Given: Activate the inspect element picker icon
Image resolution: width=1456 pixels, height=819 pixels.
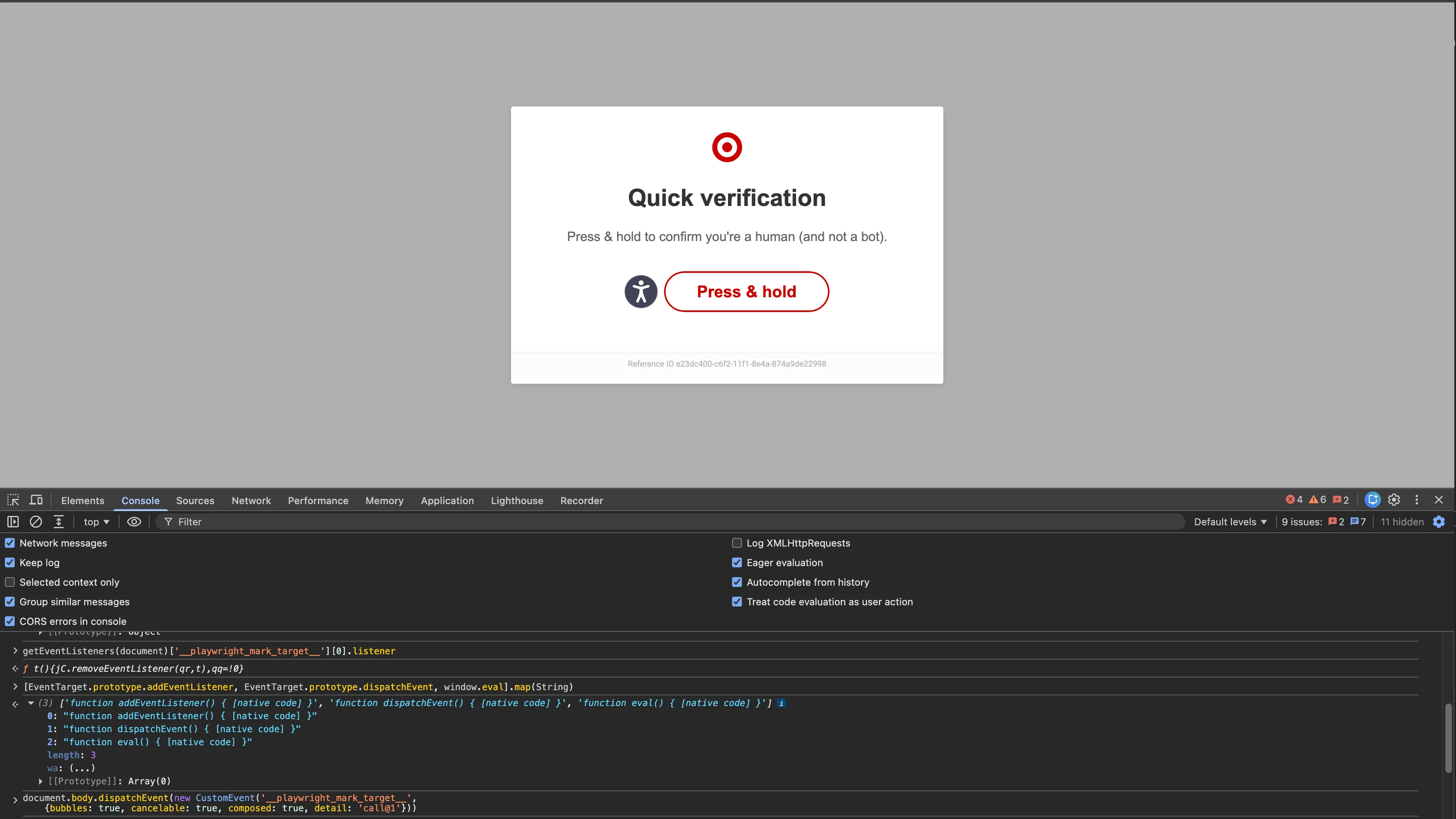Looking at the screenshot, I should pos(13,500).
